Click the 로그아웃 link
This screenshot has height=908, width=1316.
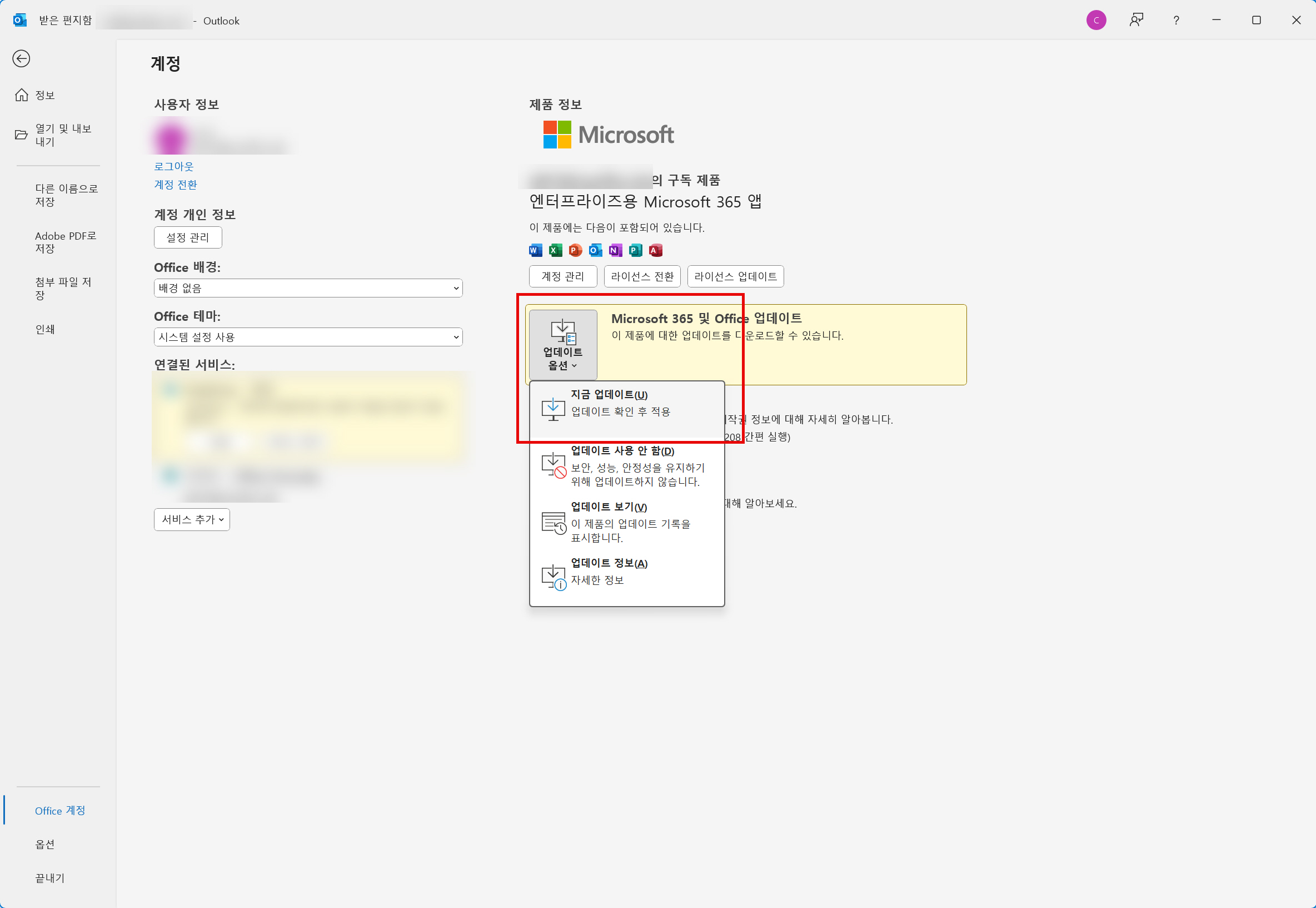[174, 166]
